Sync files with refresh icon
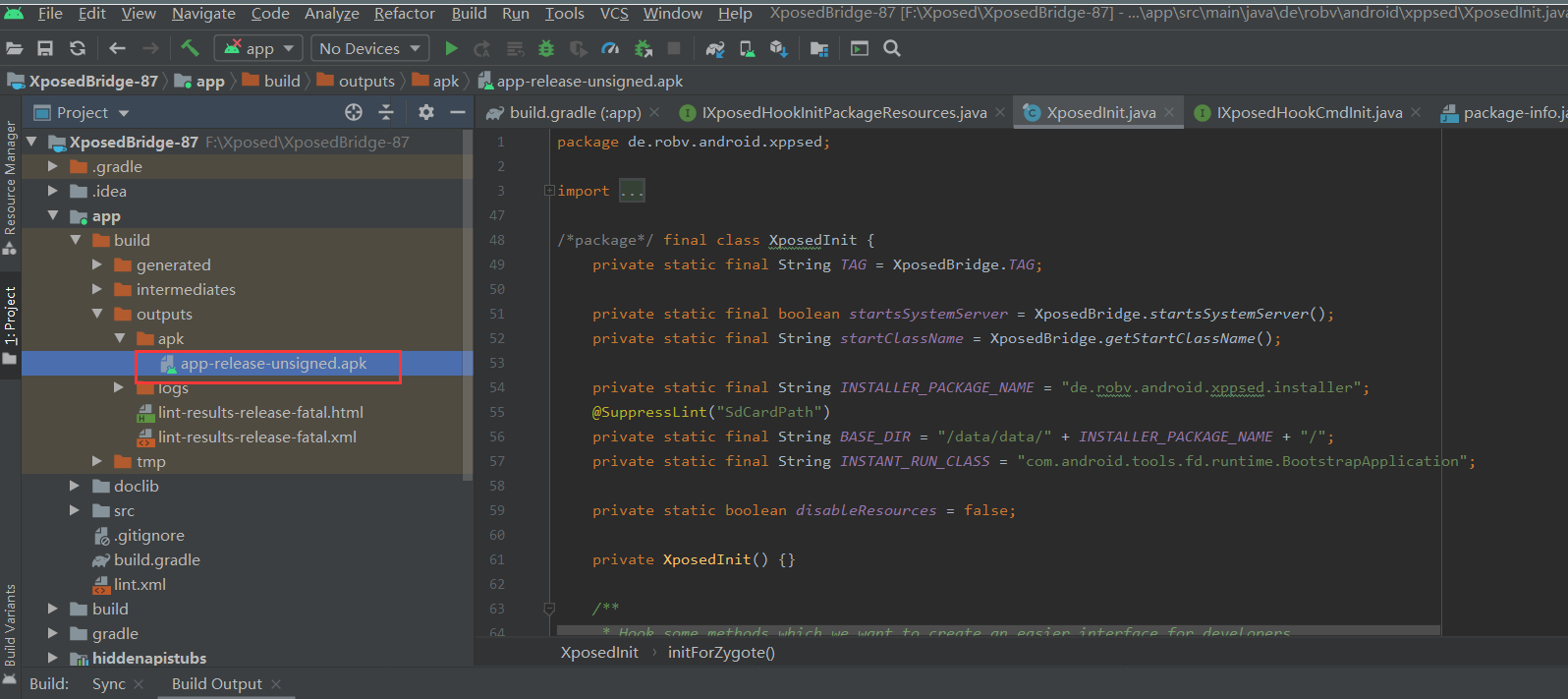This screenshot has height=699, width=1568. [78, 48]
